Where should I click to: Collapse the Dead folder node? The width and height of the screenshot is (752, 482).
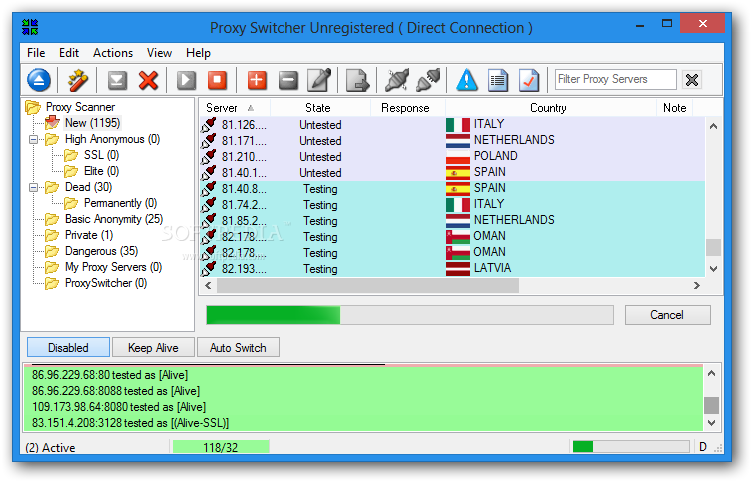pyautogui.click(x=34, y=188)
